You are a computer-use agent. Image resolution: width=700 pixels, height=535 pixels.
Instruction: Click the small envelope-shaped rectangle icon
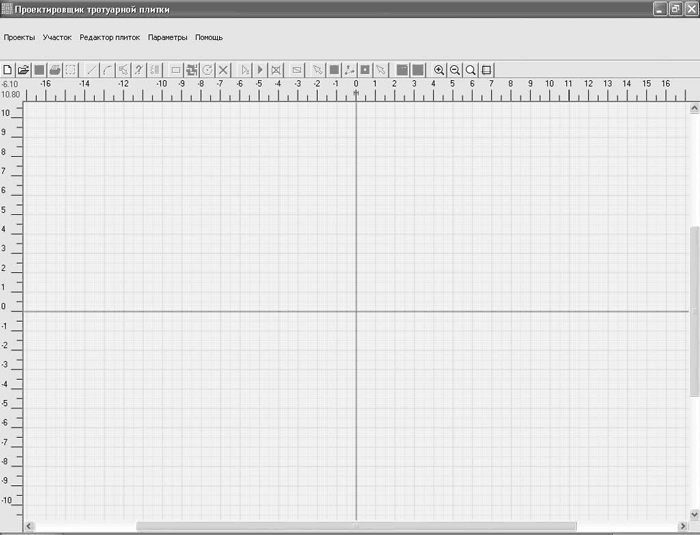(297, 70)
